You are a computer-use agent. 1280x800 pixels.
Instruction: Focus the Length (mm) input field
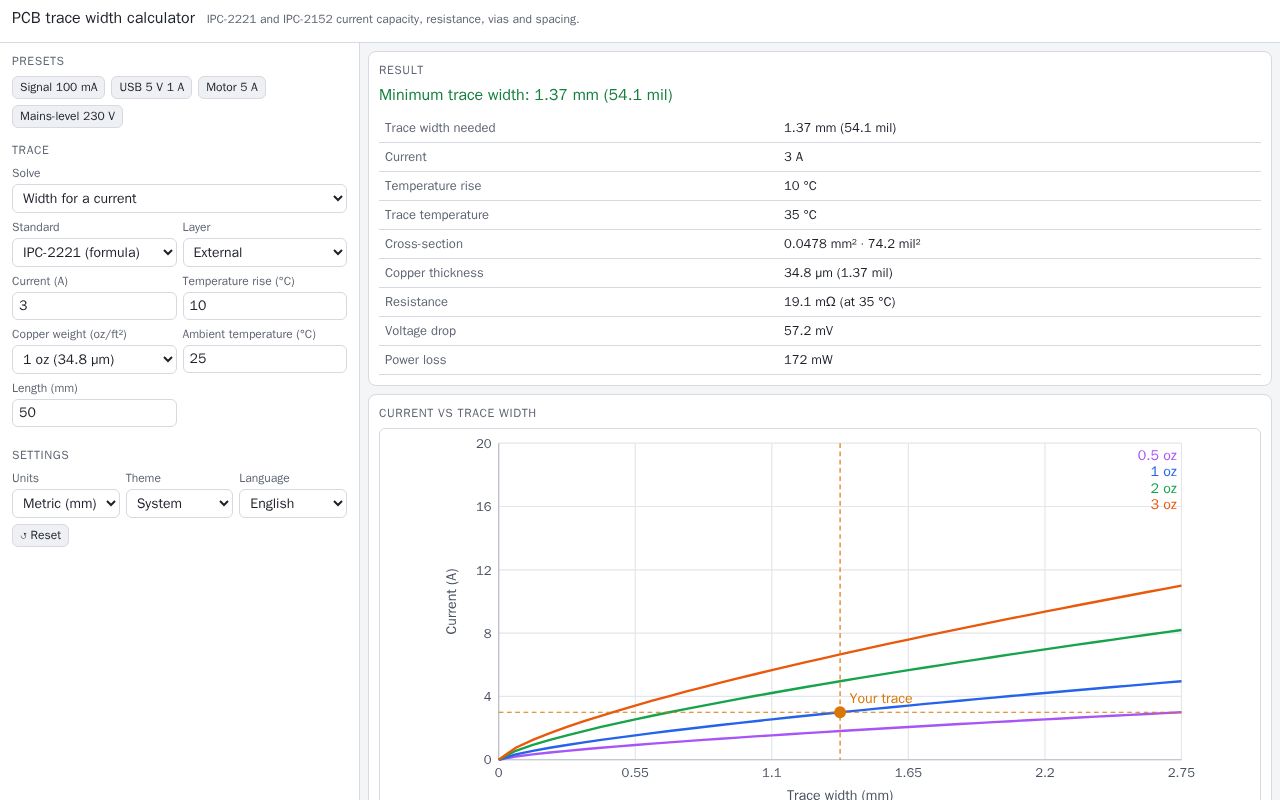point(94,412)
